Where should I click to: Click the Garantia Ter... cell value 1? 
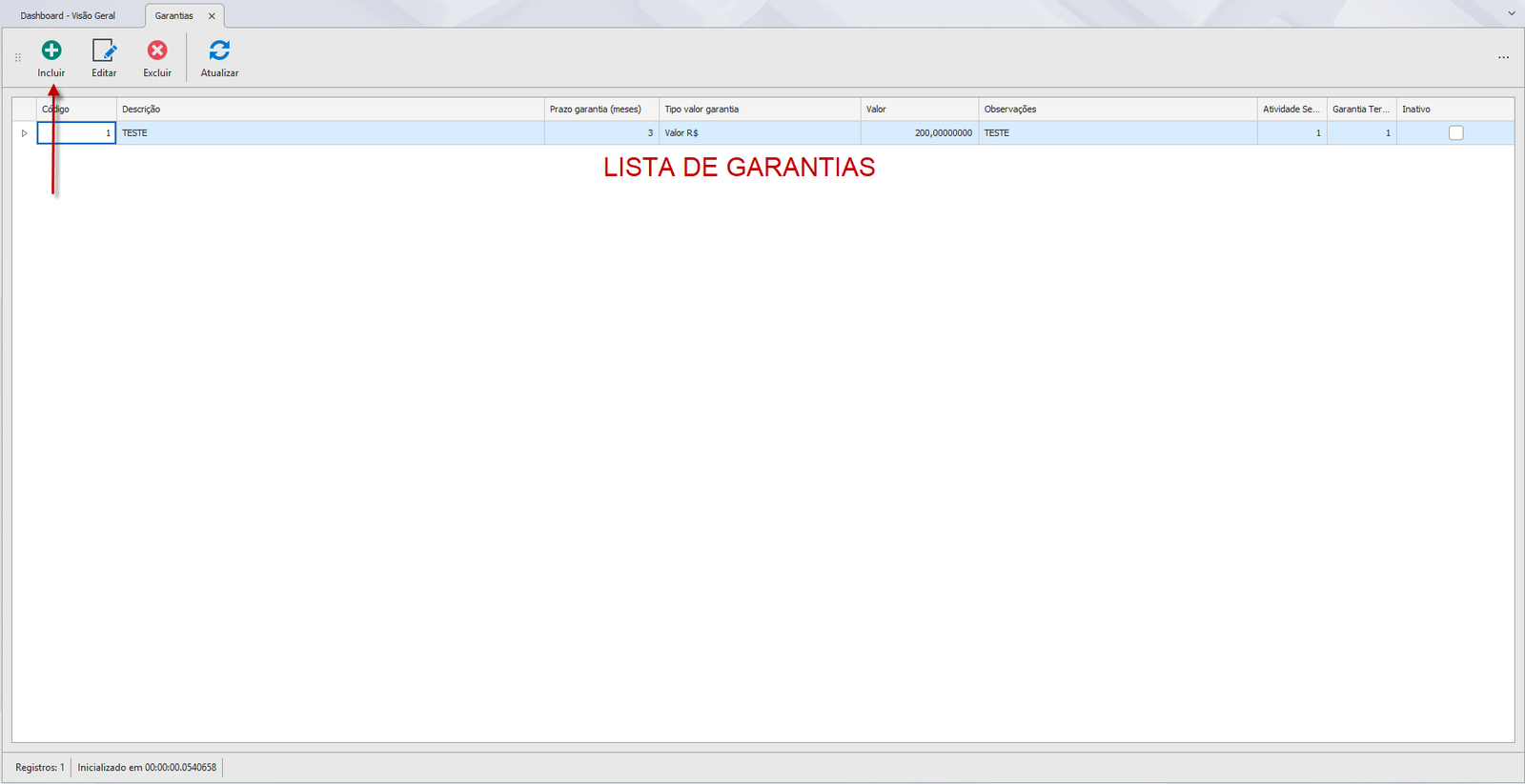1361,133
